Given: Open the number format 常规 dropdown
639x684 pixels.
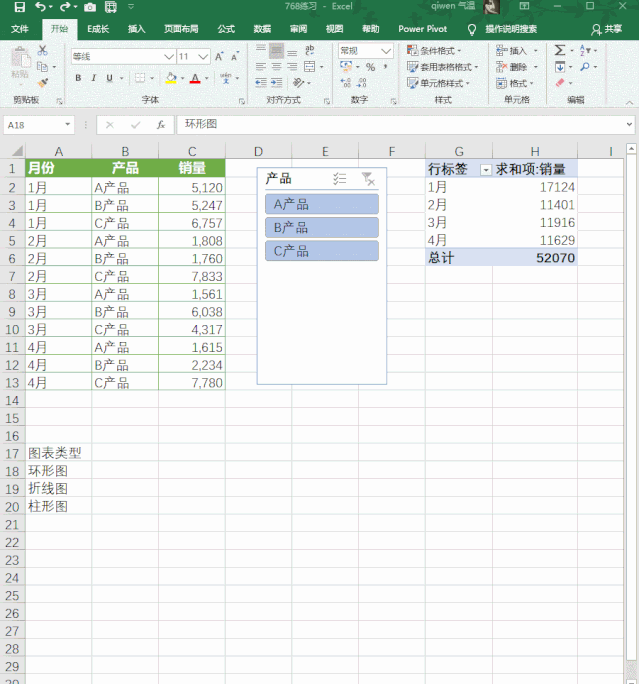Looking at the screenshot, I should coord(386,51).
